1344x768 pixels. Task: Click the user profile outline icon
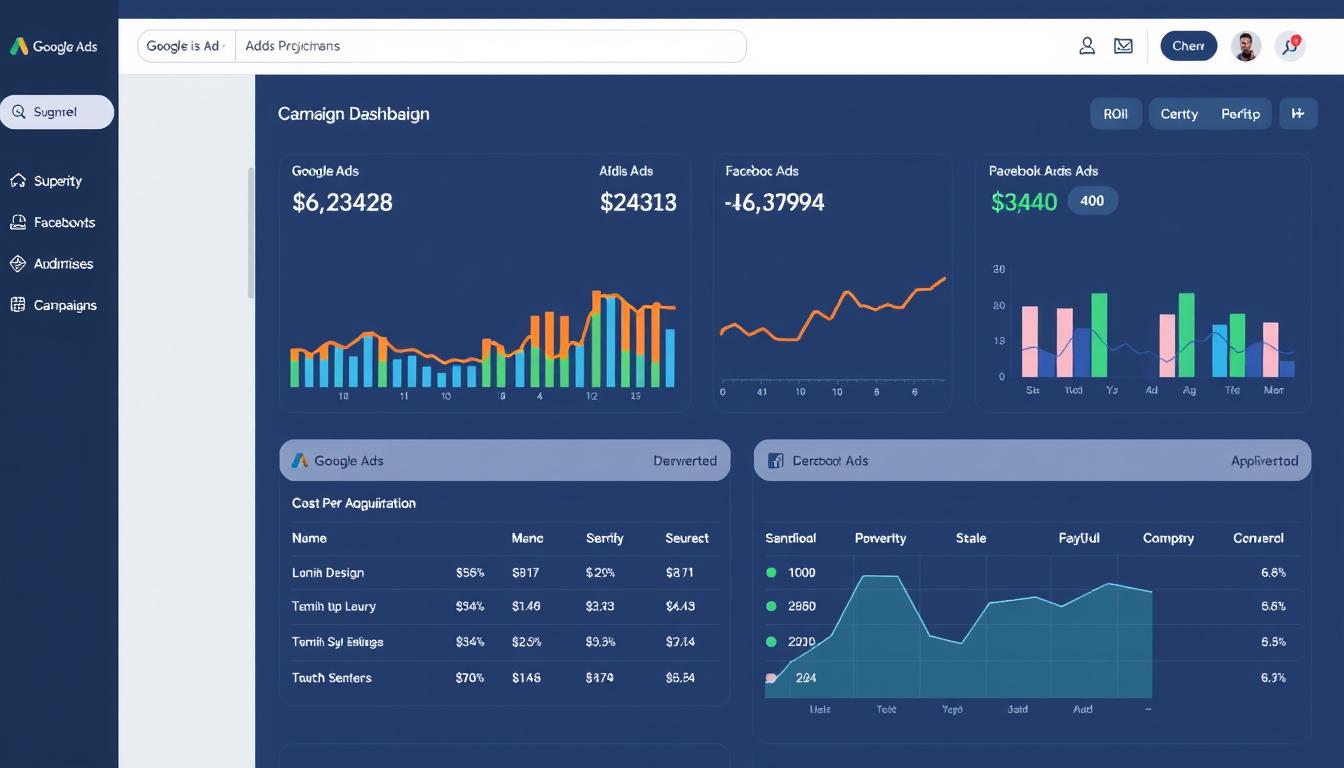[x=1087, y=46]
